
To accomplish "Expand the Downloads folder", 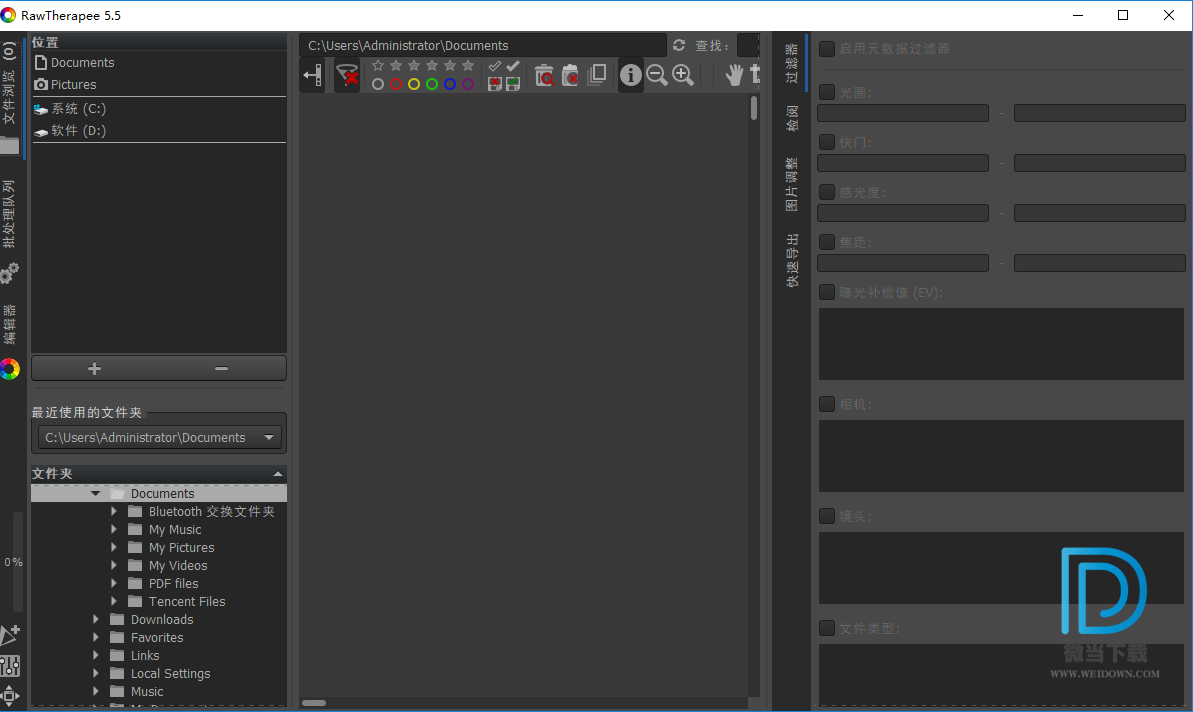I will [x=95, y=619].
